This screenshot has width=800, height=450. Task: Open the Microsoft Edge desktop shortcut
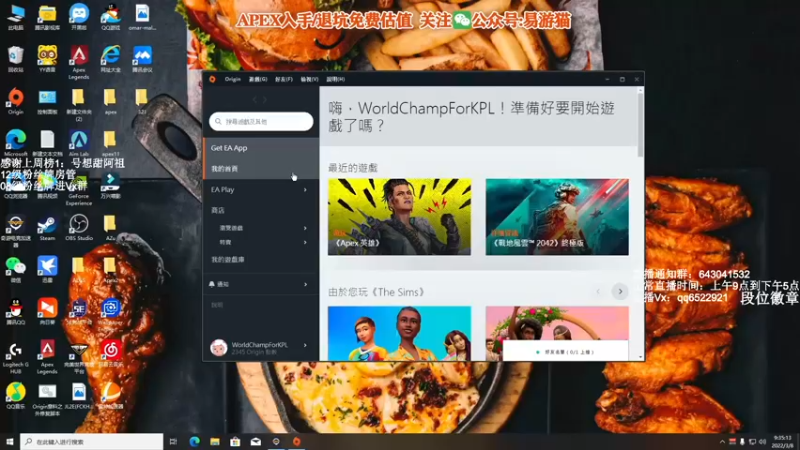click(16, 143)
